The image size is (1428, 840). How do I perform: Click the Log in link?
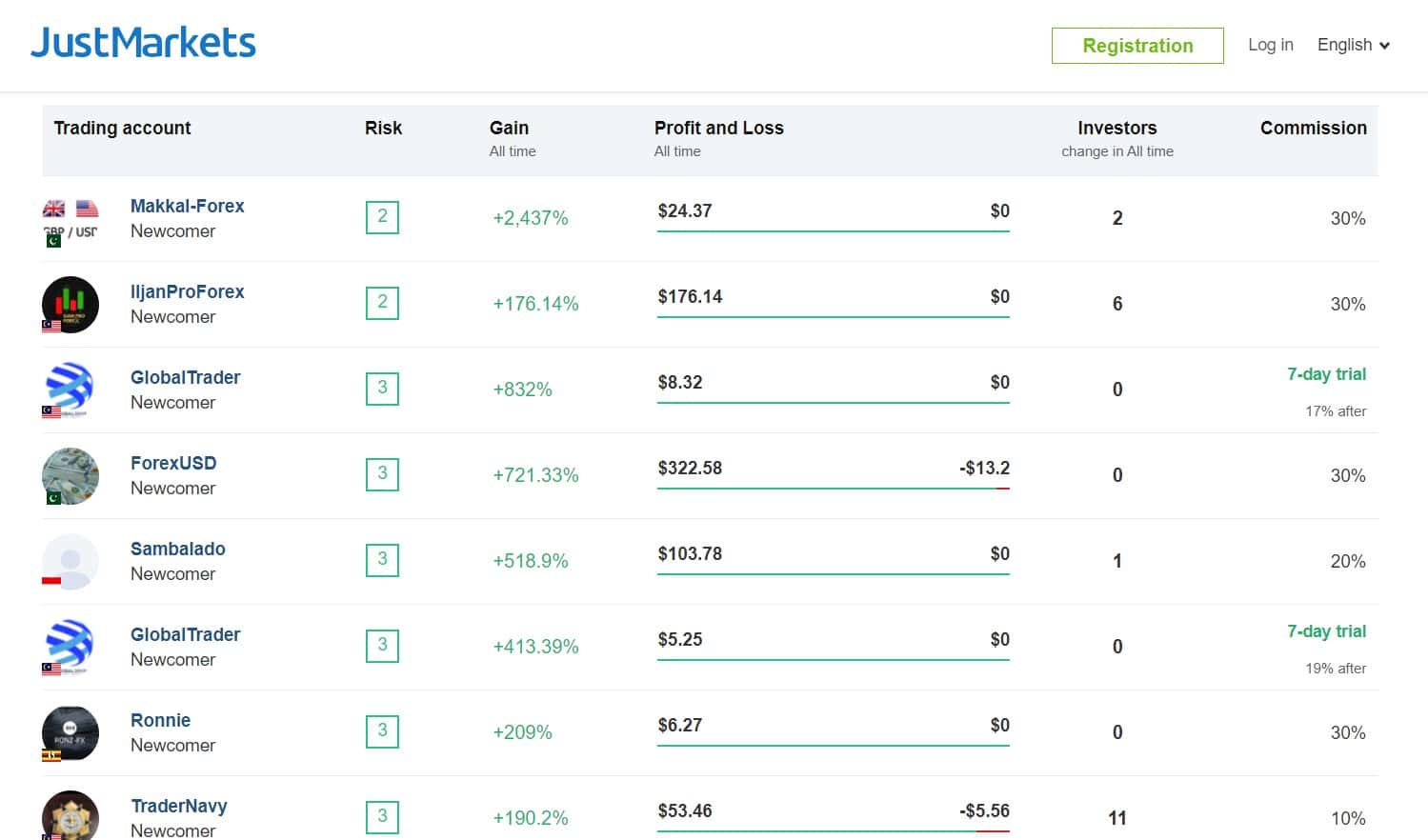click(x=1270, y=45)
